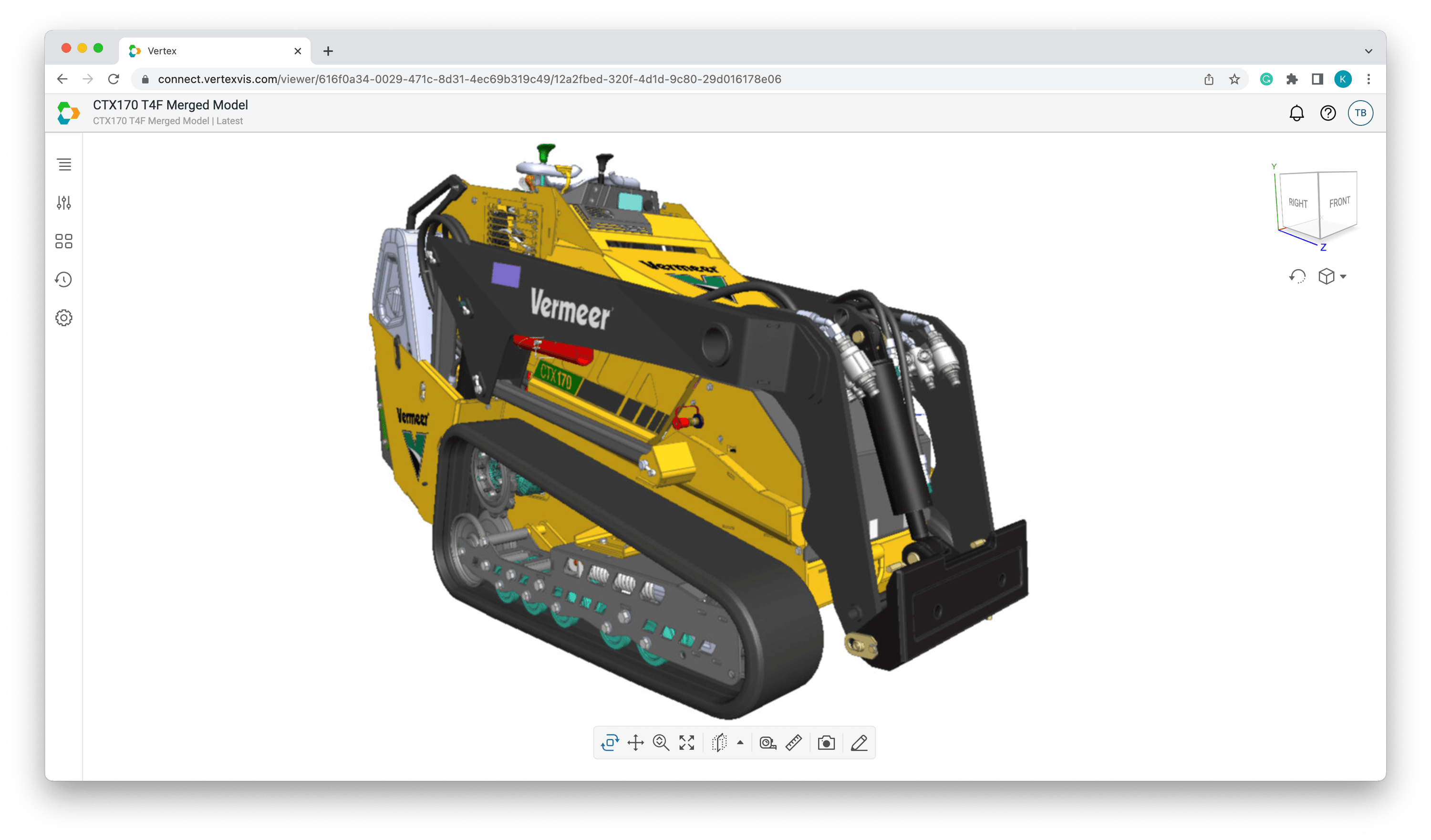Open the viewer settings gear
The image size is (1431, 840).
(63, 318)
